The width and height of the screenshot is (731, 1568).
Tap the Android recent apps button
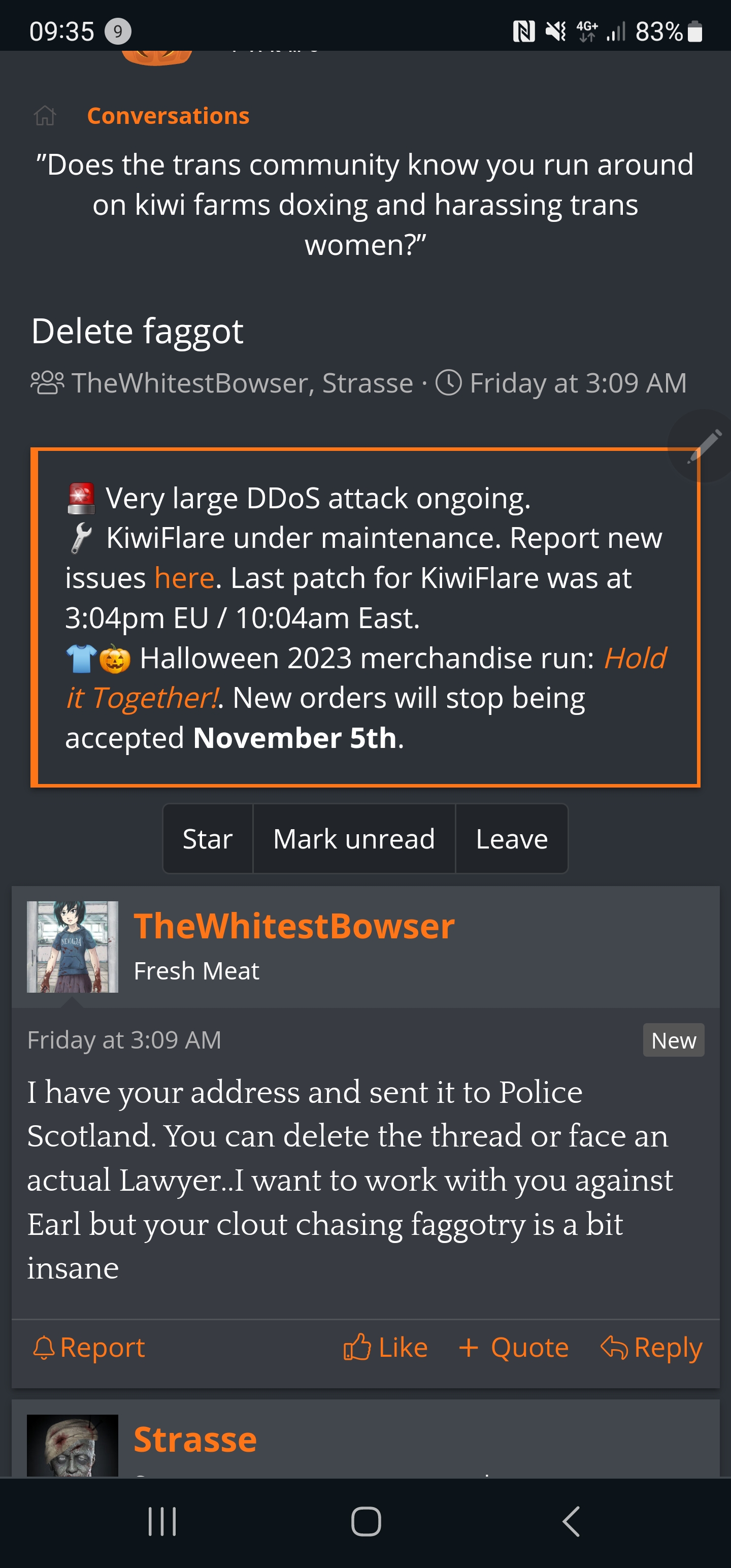(162, 1522)
